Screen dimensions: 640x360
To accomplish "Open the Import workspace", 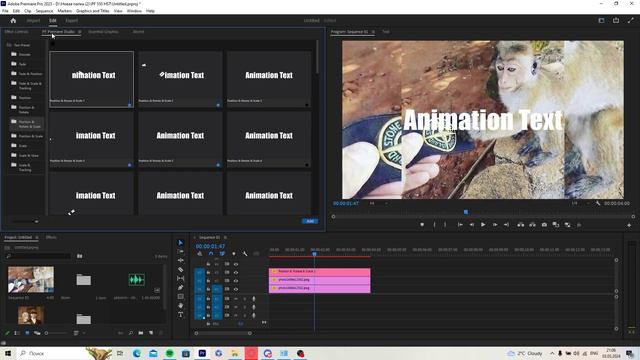I will (33, 20).
